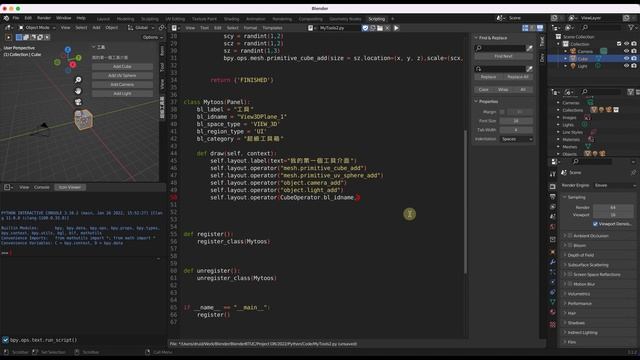
Task: Click the Add Camera button
Action: [122, 84]
